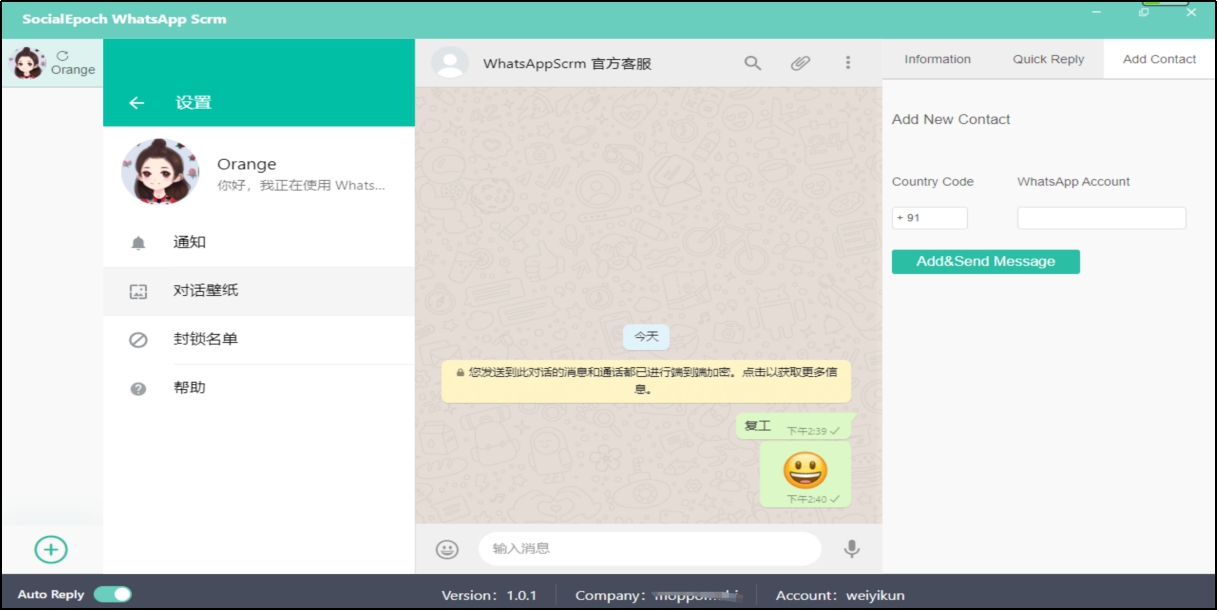
Task: Click the Auto Reply label
Action: pos(51,595)
